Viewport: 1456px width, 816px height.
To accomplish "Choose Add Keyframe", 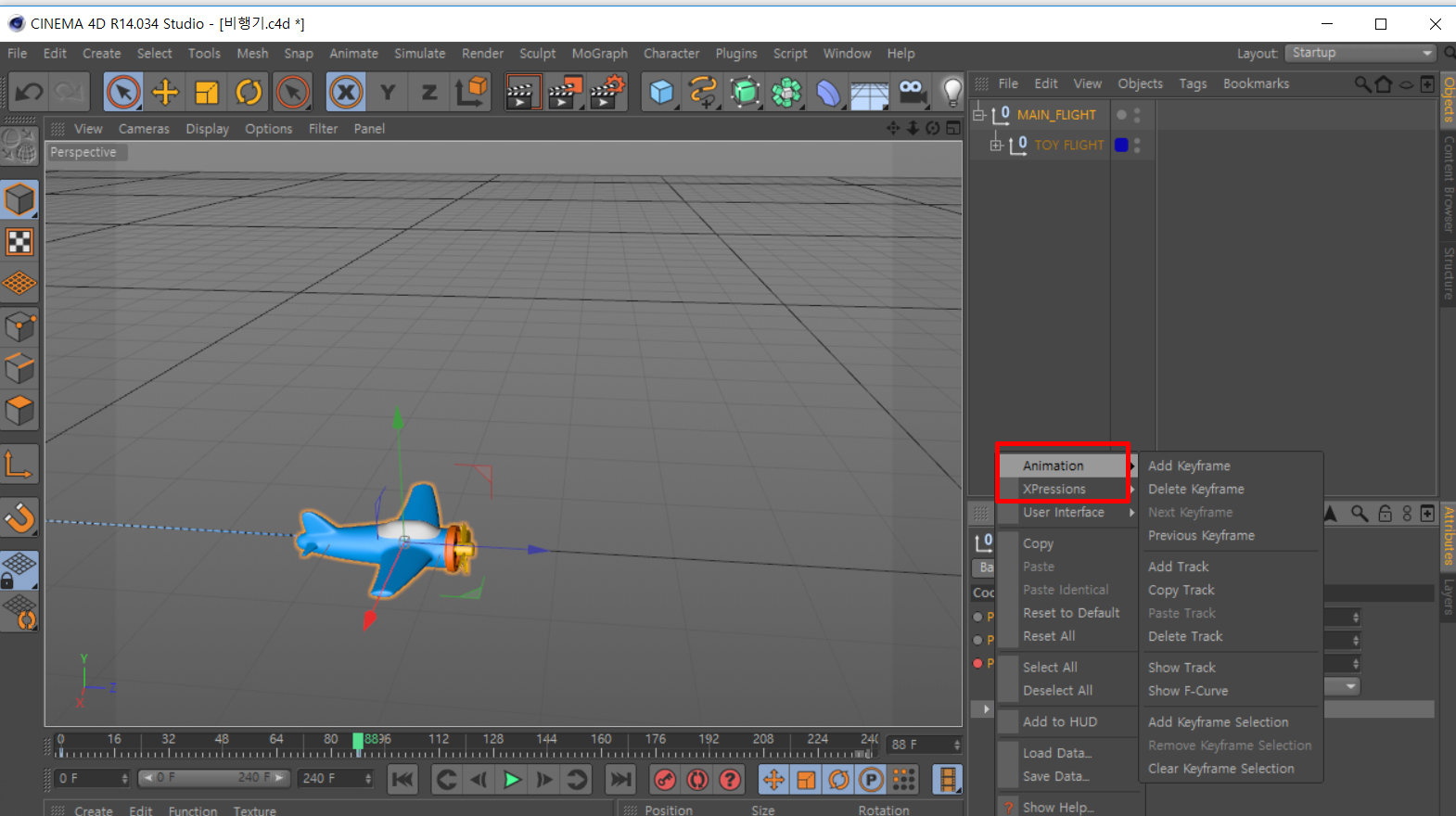I will click(x=1189, y=465).
